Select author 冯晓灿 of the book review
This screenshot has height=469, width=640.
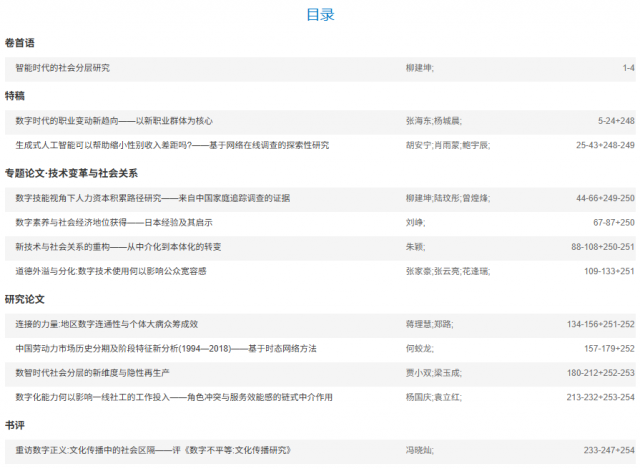417,449
